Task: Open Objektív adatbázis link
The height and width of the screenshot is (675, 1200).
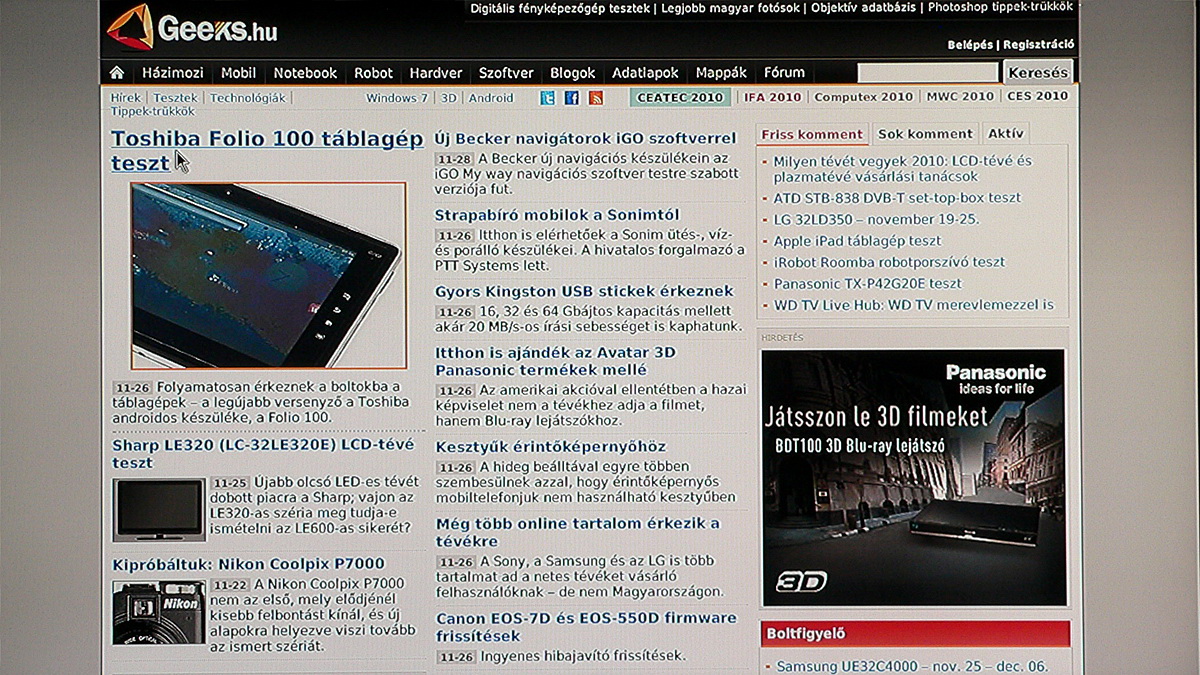Action: click(864, 8)
